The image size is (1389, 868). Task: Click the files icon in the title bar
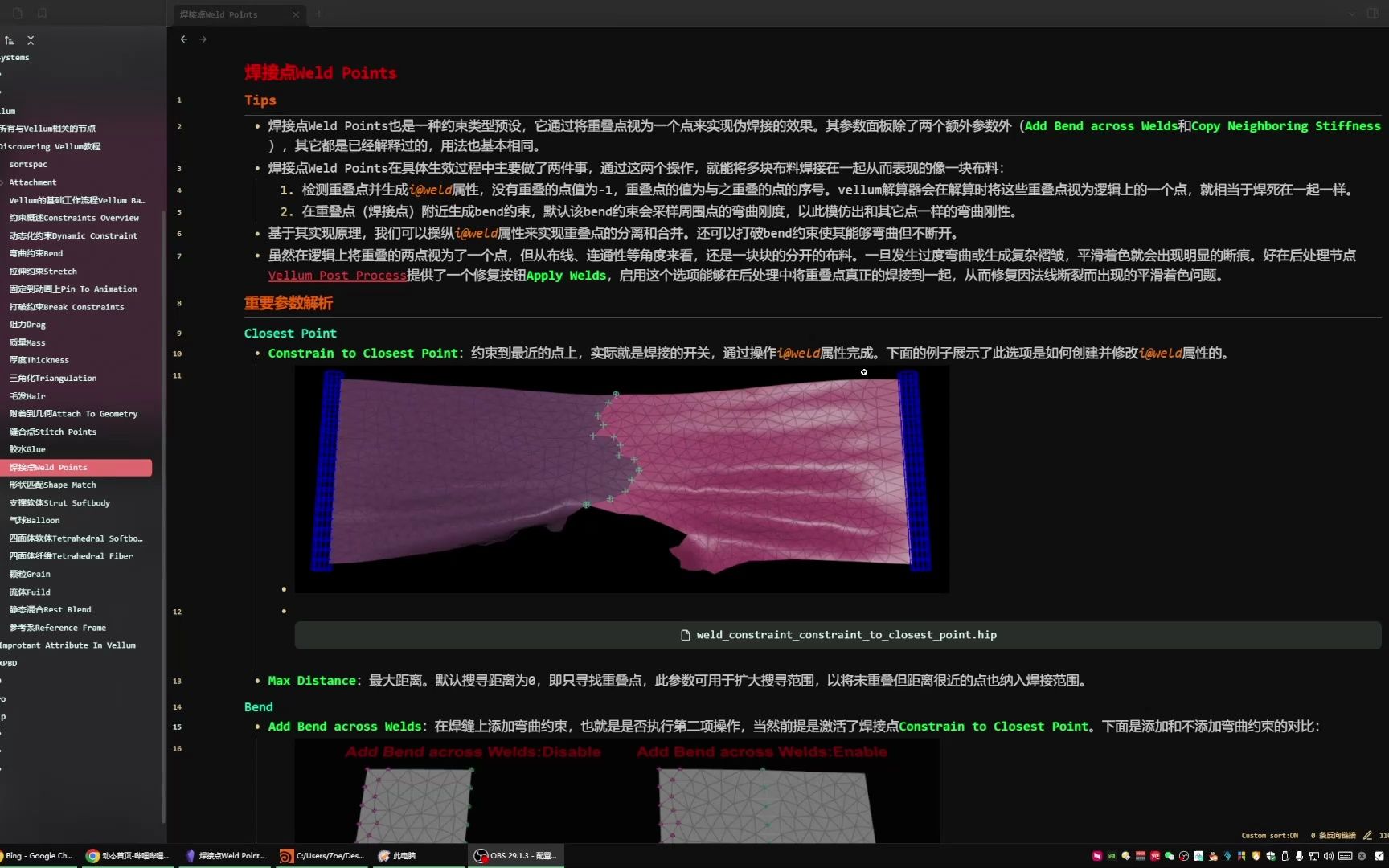pos(18,14)
